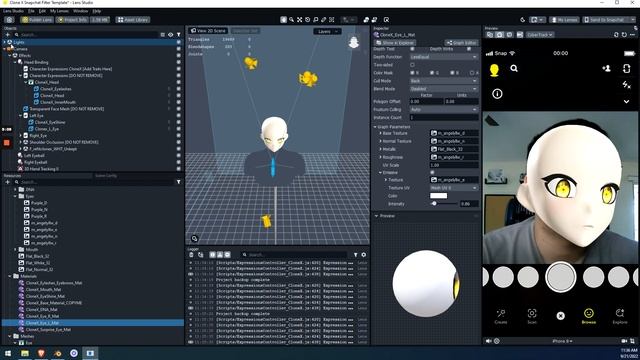The width and height of the screenshot is (640, 360).
Task: Expand the Right_Eye object node
Action: coord(20,136)
